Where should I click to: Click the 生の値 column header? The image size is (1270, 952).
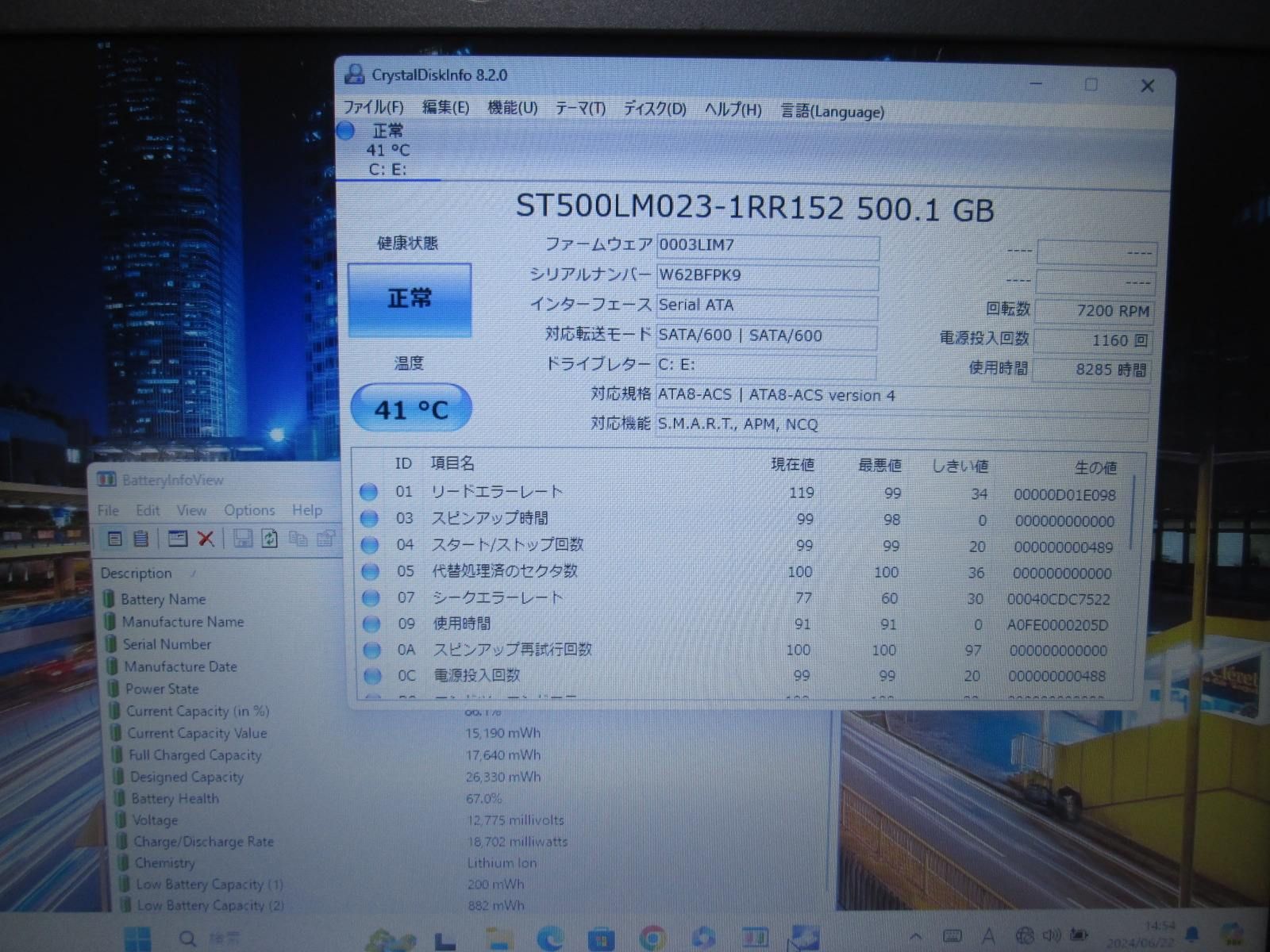1095,467
